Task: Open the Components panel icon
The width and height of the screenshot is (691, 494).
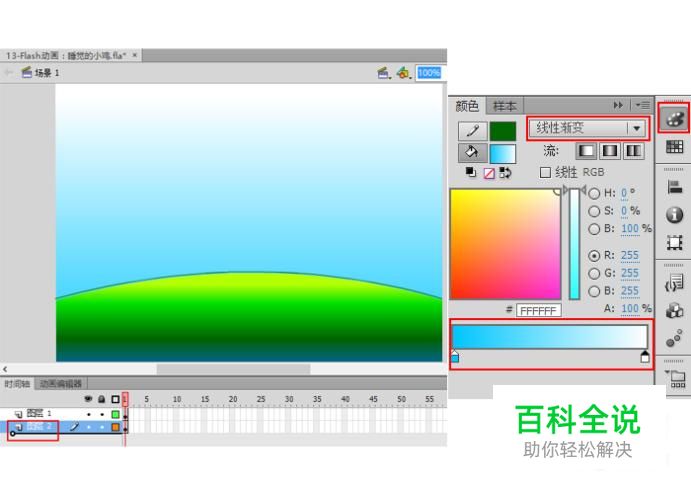Action: (674, 311)
